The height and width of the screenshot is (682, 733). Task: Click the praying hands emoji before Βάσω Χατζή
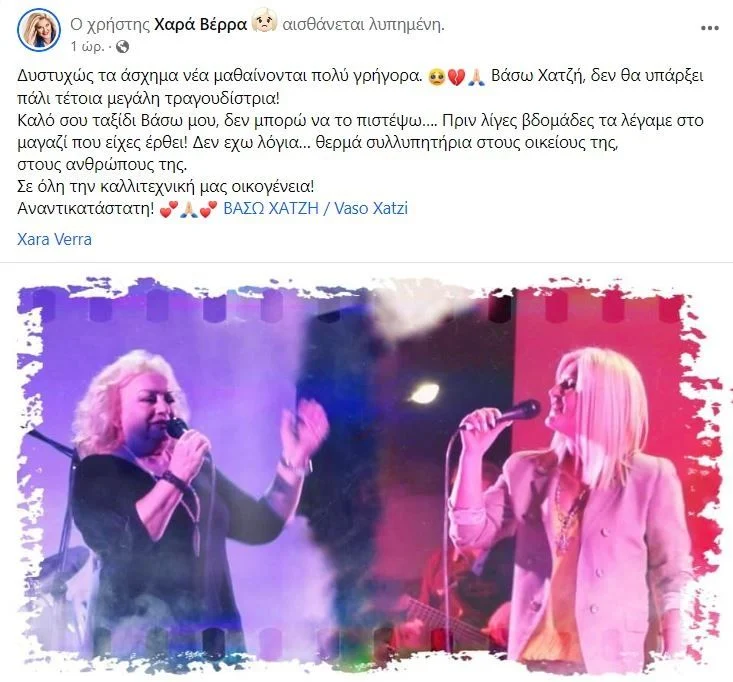point(476,77)
